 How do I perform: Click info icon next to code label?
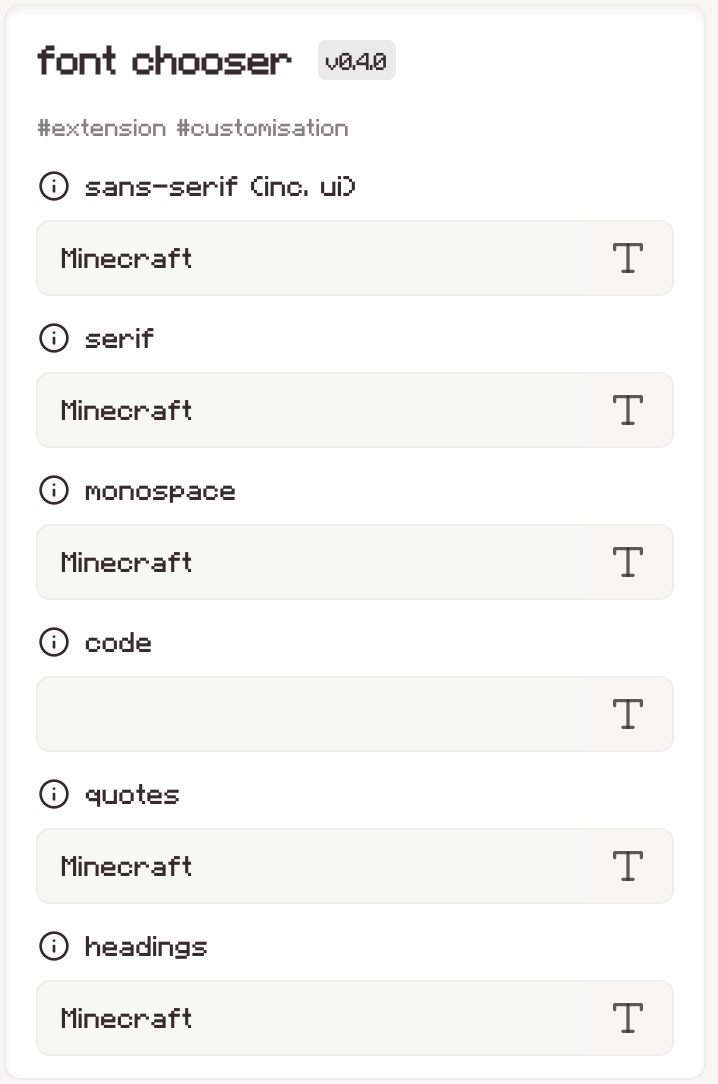coord(54,642)
